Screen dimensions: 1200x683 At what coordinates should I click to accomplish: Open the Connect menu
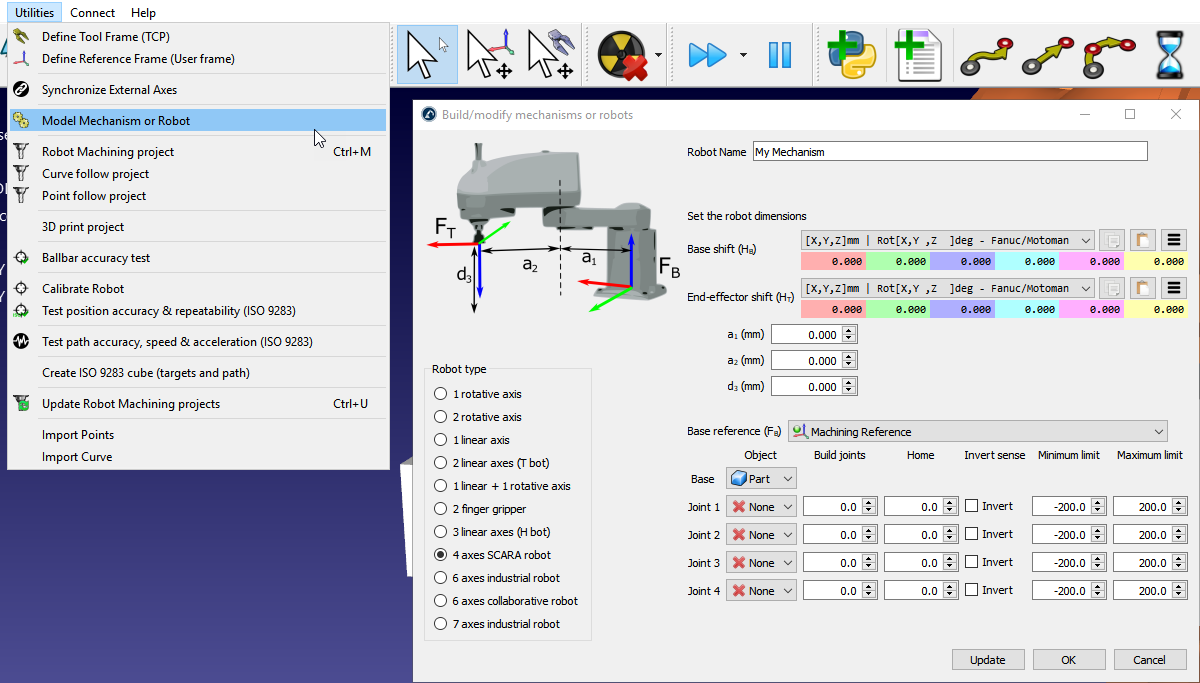92,13
